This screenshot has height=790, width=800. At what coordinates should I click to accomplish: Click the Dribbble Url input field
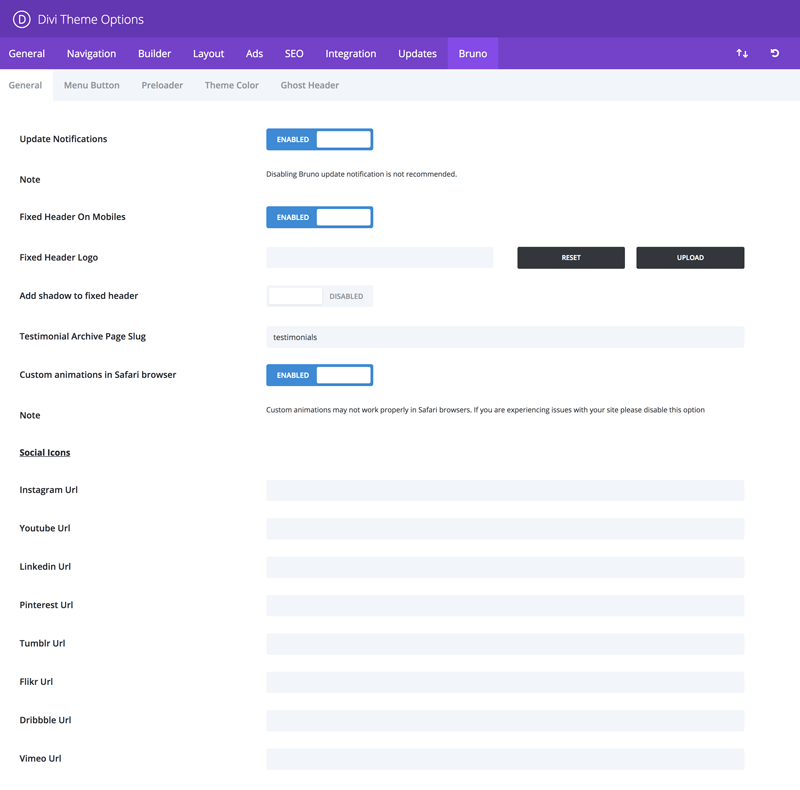[505, 721]
